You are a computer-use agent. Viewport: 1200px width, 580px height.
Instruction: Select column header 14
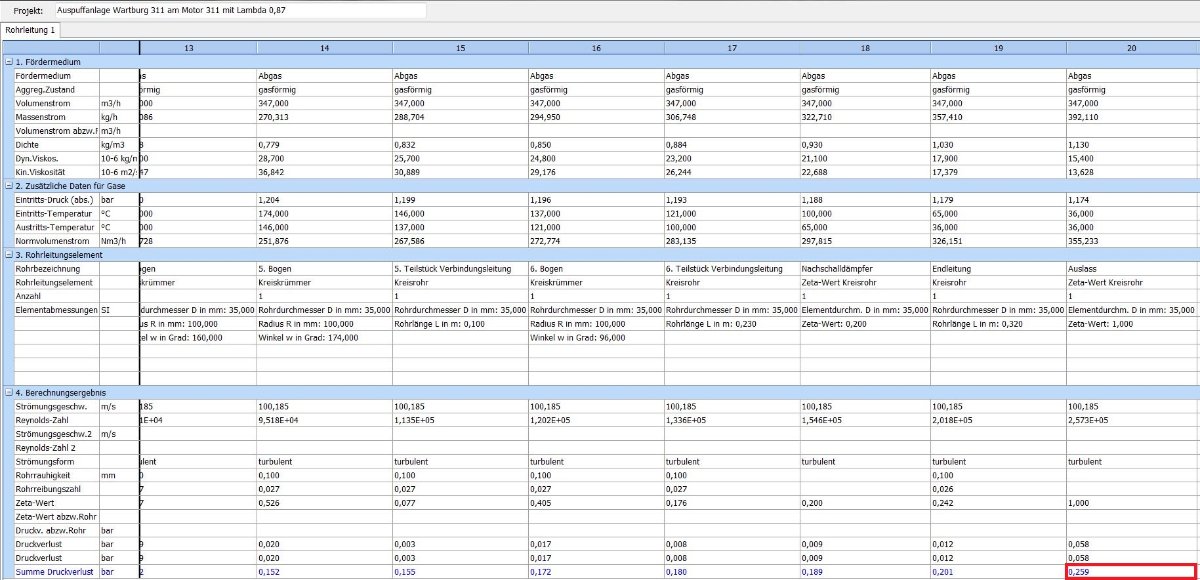coord(324,48)
